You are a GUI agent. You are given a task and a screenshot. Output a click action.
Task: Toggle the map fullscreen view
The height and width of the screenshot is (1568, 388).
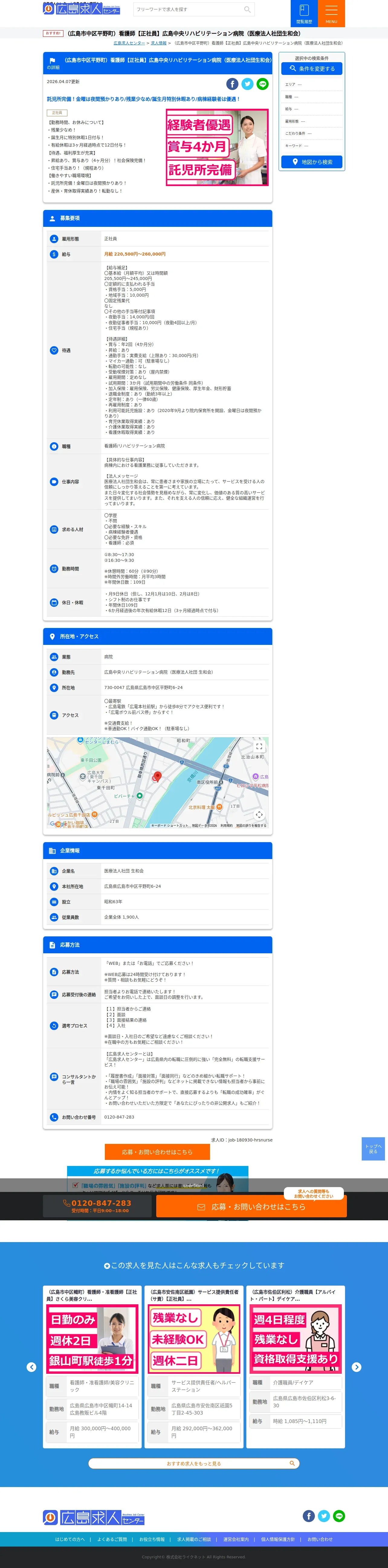tap(259, 746)
